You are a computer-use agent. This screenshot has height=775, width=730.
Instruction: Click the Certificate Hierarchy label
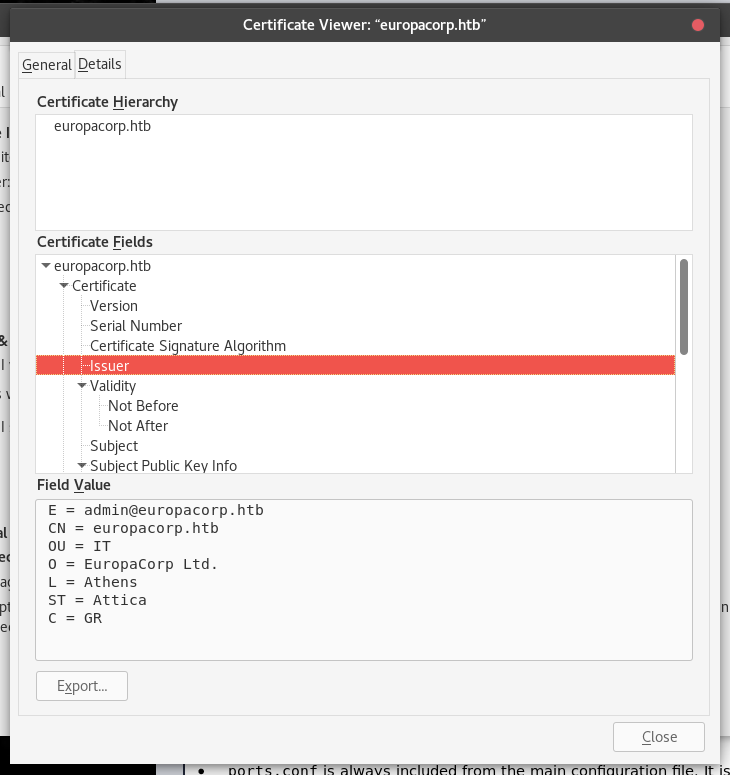tap(107, 102)
